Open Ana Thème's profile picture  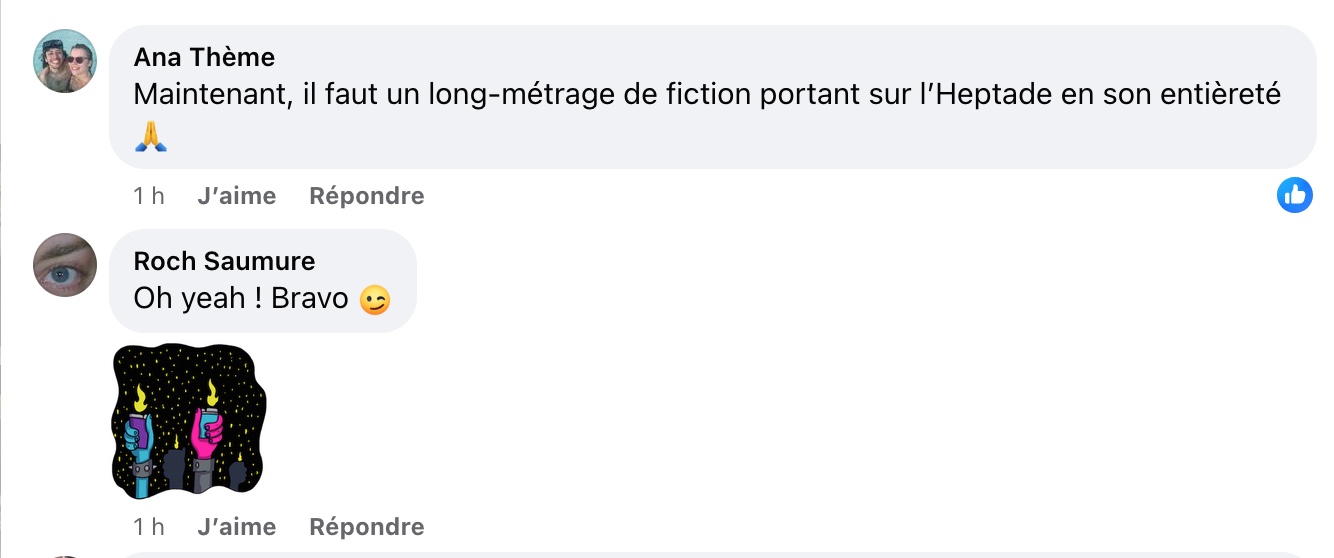click(x=65, y=61)
